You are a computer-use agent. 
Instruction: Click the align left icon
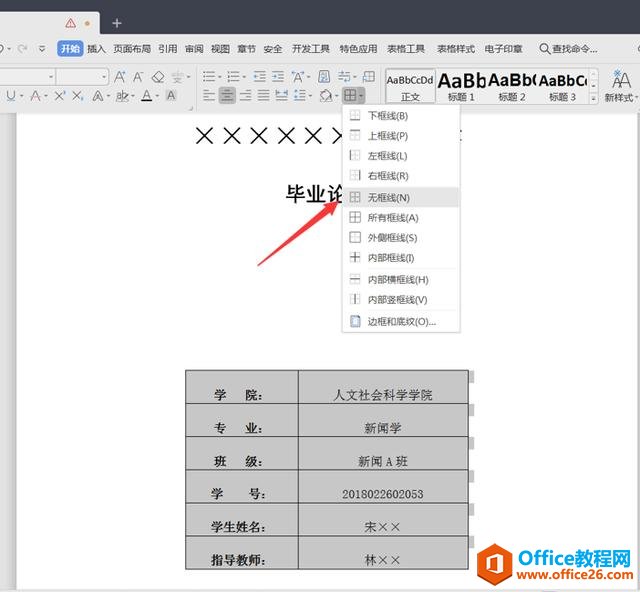[x=209, y=96]
